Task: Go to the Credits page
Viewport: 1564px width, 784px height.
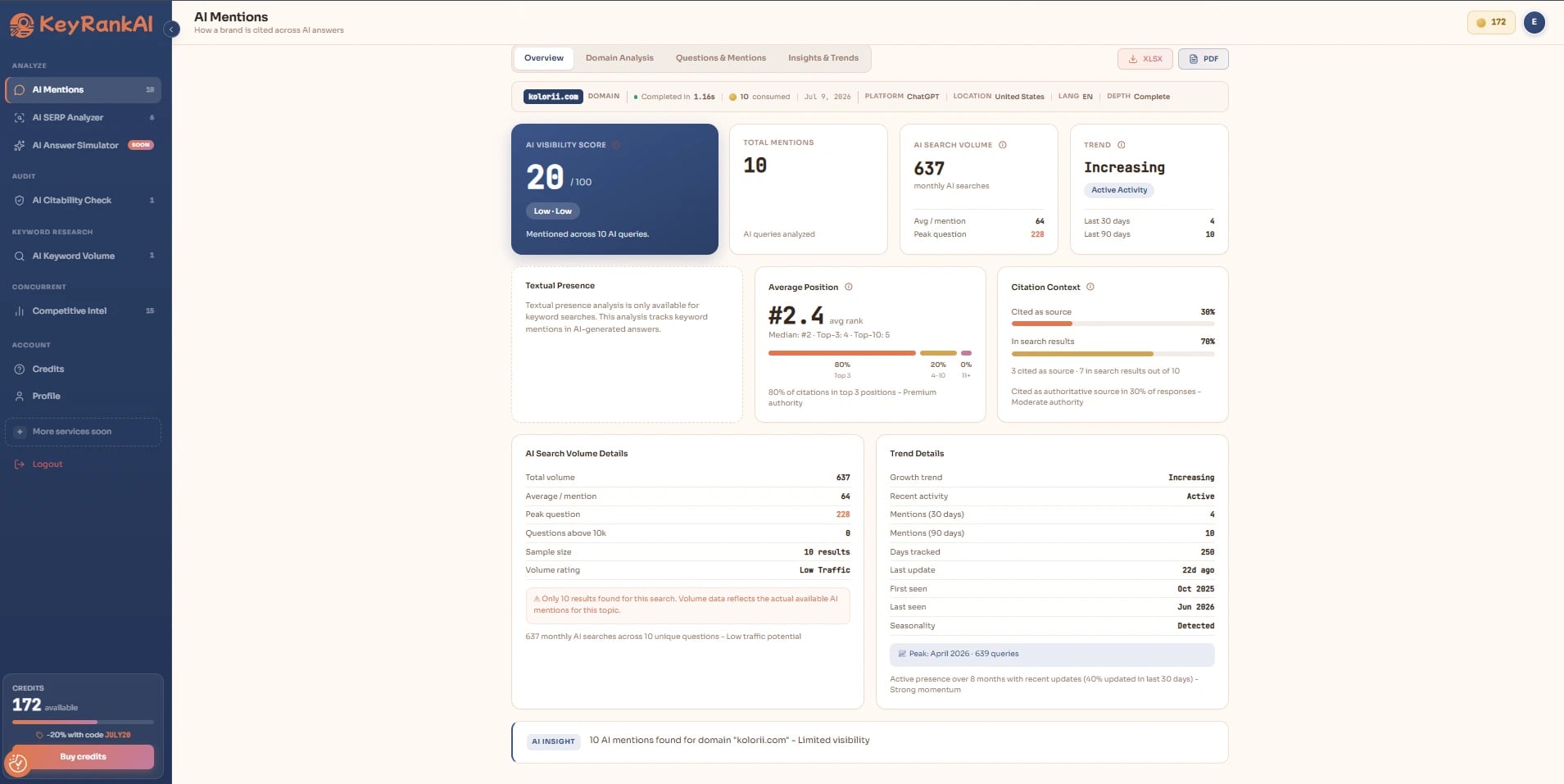Action: coord(83,369)
